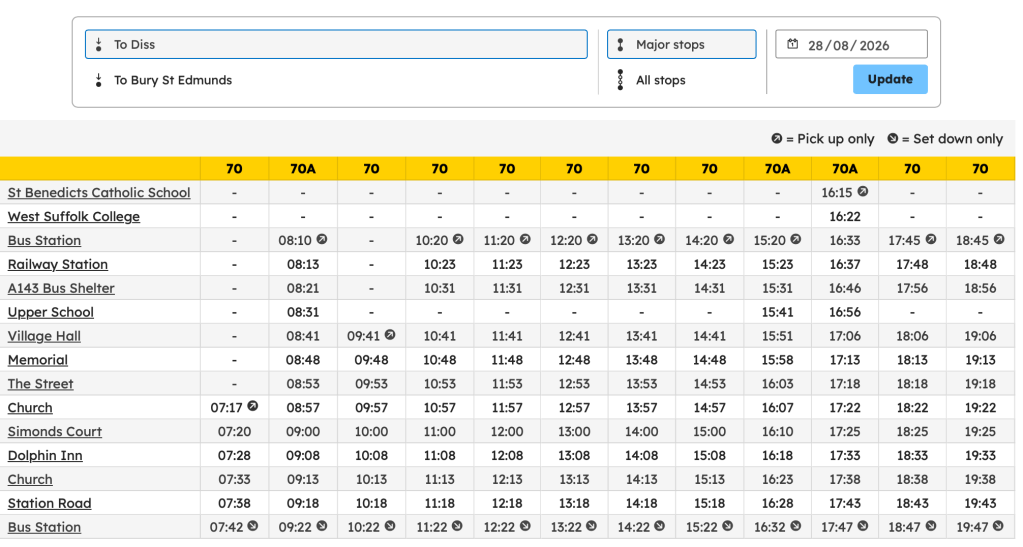Click the 15:41 Upper School time
Image resolution: width=1023 pixels, height=547 pixels.
tap(778, 312)
